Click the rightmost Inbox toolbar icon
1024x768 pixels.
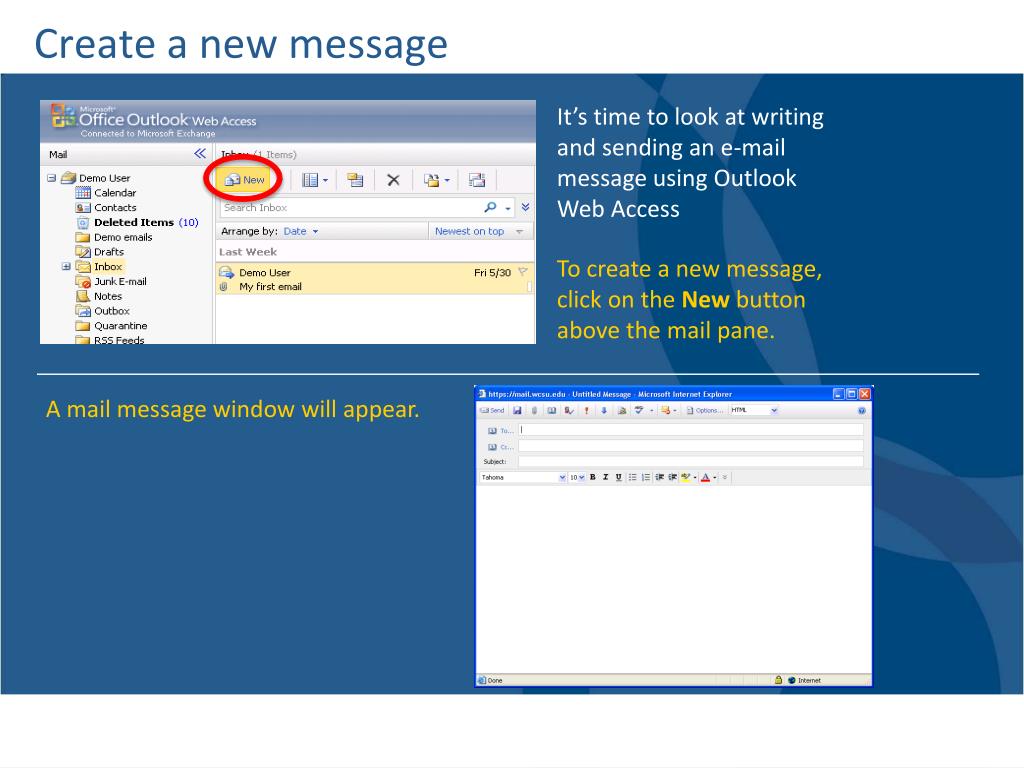(477, 180)
